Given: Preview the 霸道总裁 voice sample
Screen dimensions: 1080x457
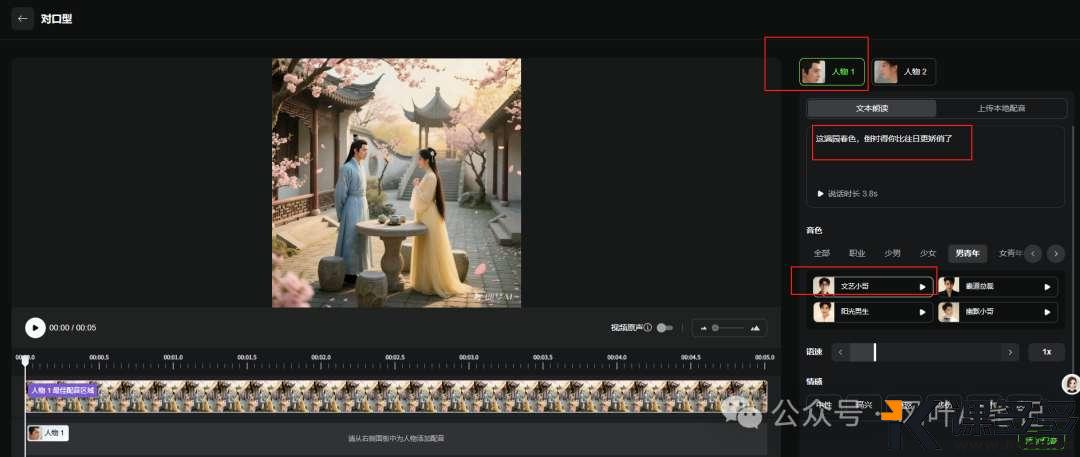Looking at the screenshot, I should [x=1047, y=287].
